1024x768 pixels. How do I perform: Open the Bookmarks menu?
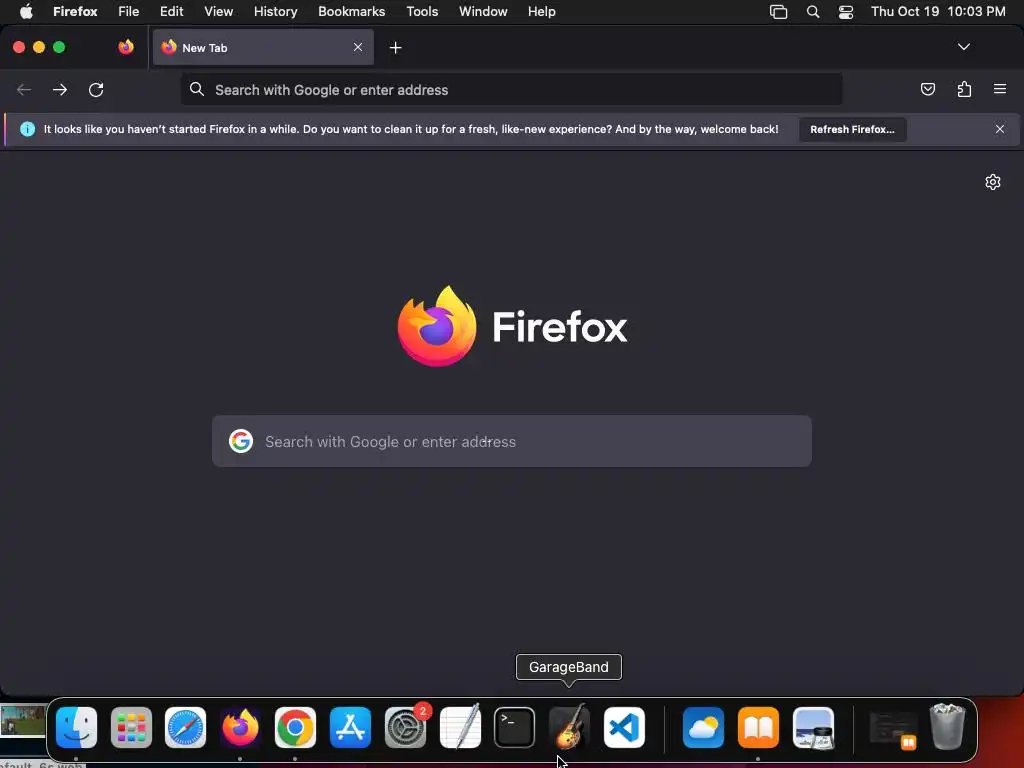pos(351,11)
